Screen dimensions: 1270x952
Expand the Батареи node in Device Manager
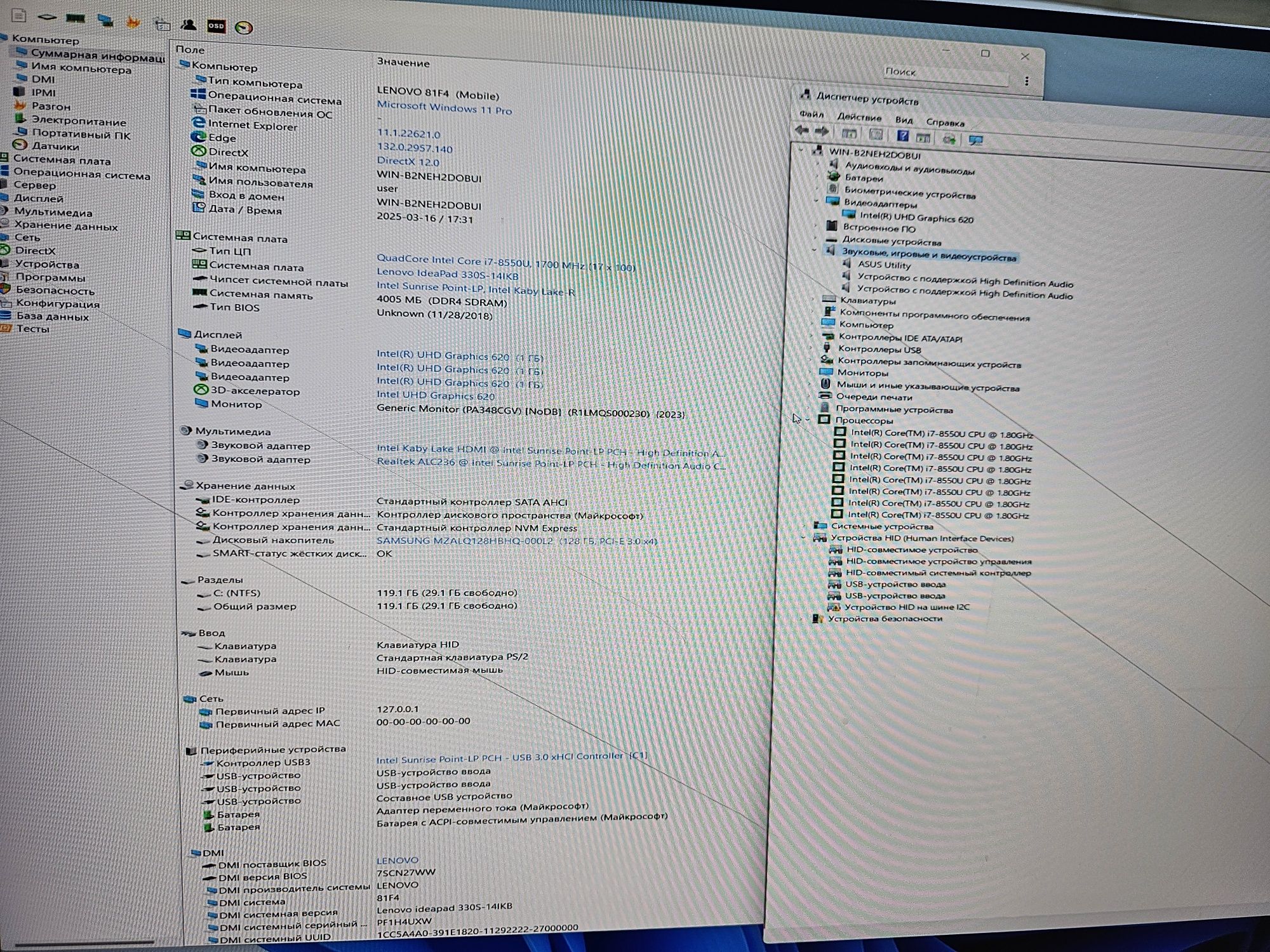(819, 176)
